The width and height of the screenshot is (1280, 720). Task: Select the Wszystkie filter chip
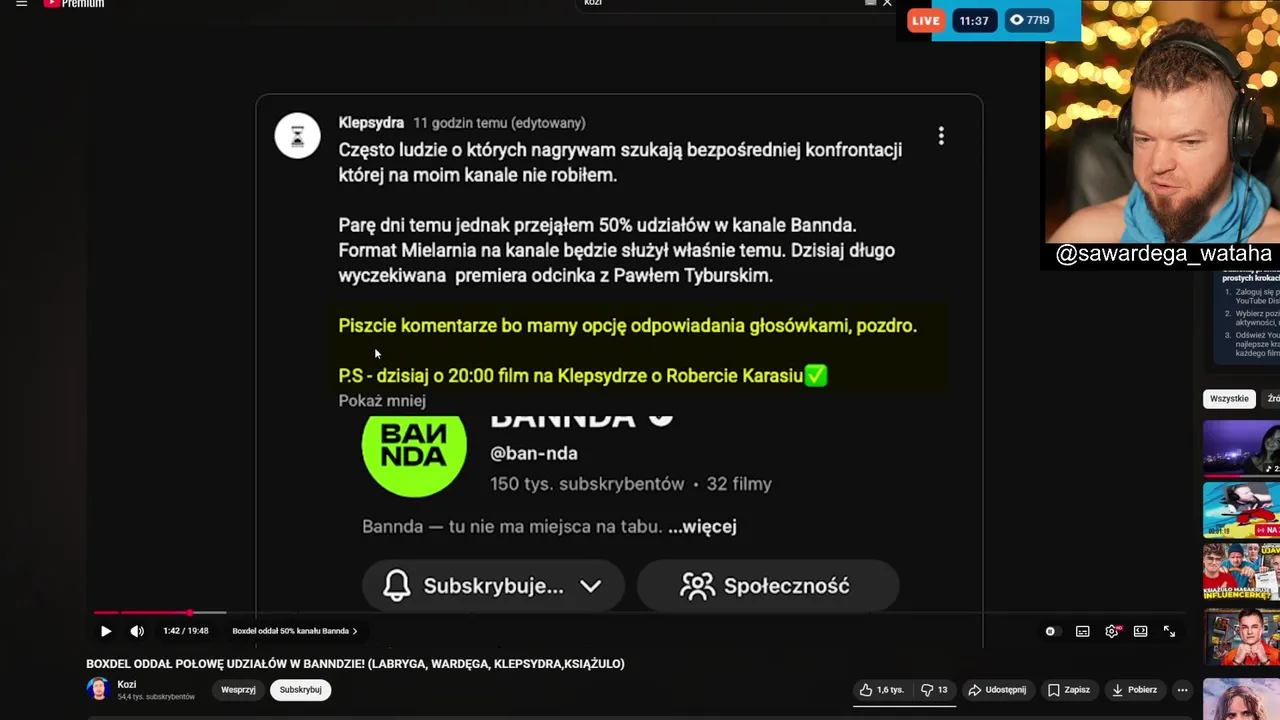[x=1229, y=399]
